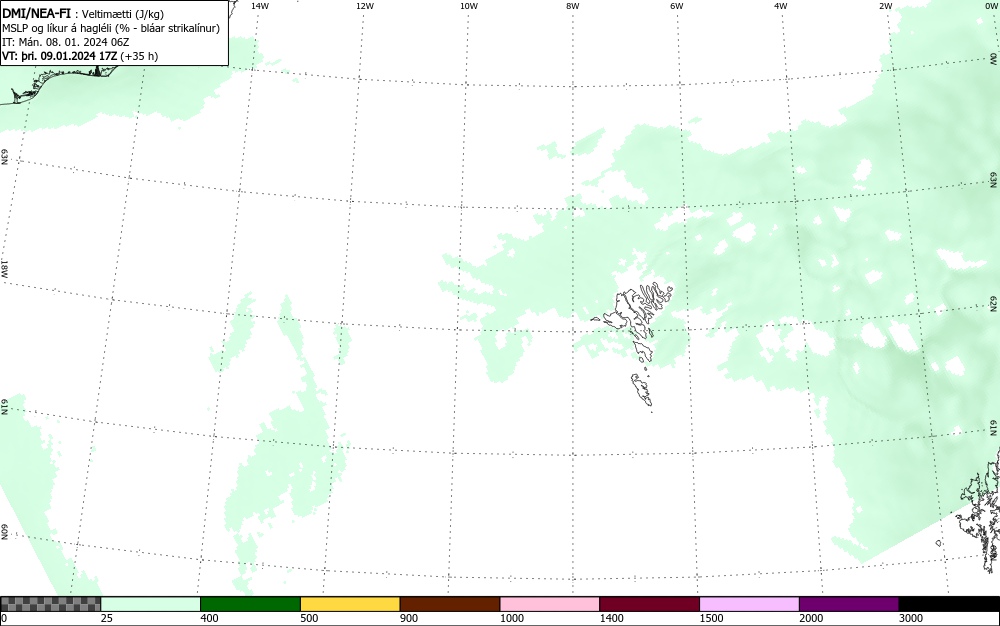Viewport: 1000px width, 626px height.
Task: Click the 0W longitude label
Action: [x=991, y=6]
